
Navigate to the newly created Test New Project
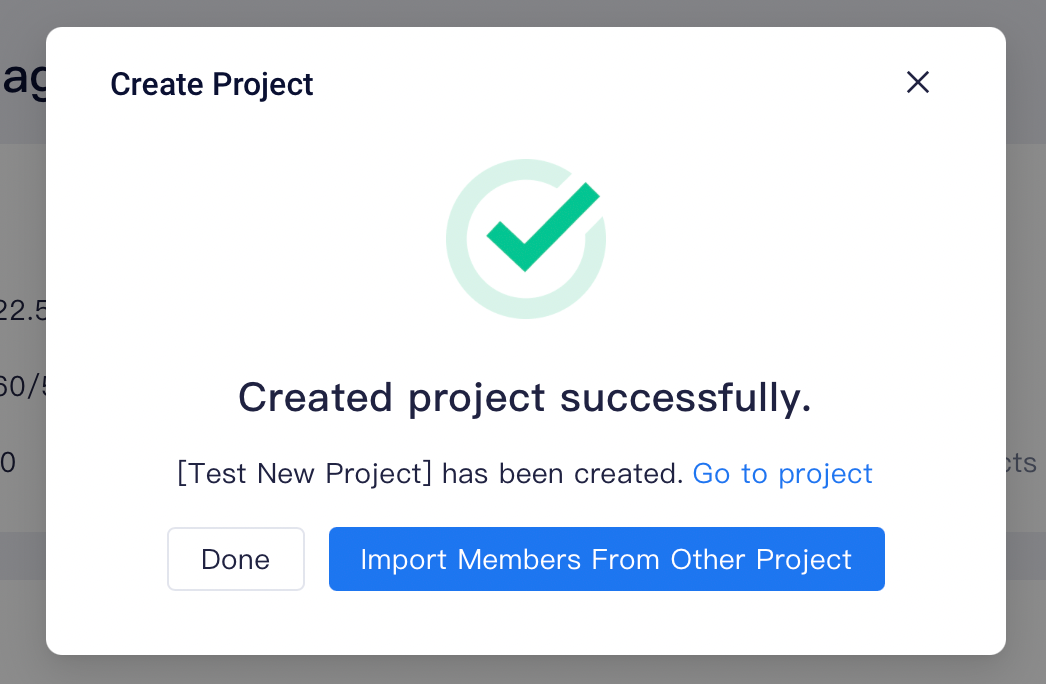782,474
